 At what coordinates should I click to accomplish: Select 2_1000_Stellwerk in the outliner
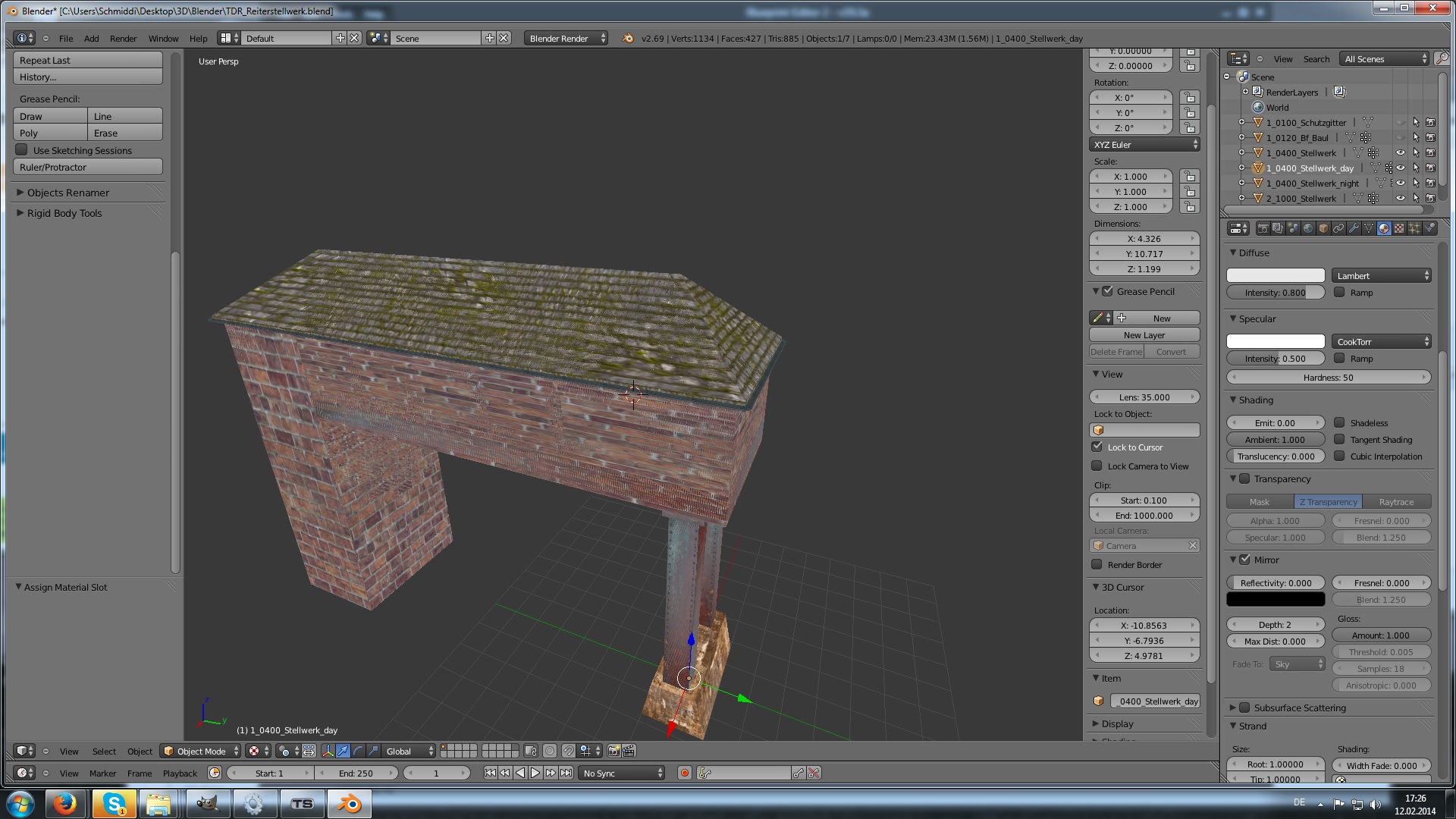tap(1301, 198)
